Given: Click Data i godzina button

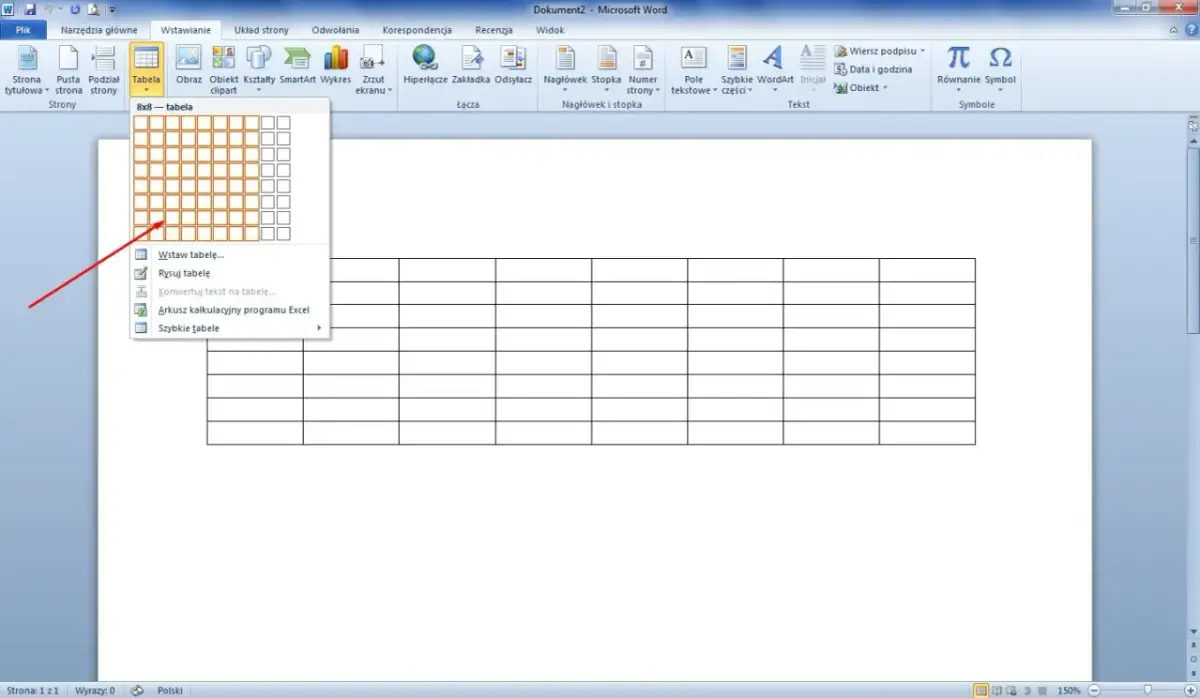Looking at the screenshot, I should 880,69.
